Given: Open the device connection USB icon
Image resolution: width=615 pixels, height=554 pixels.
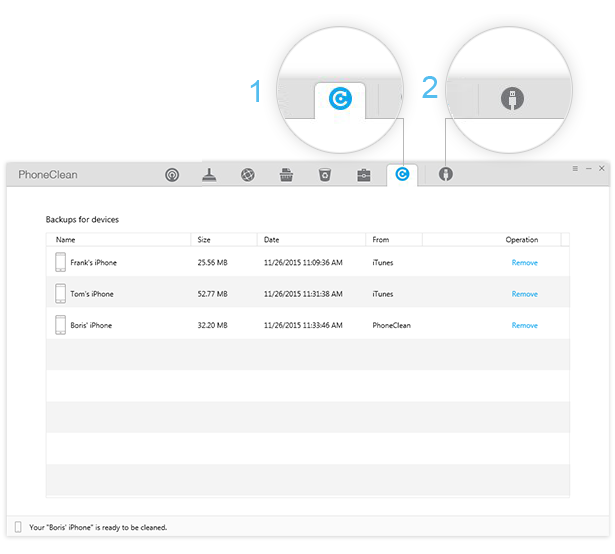Looking at the screenshot, I should pyautogui.click(x=446, y=174).
